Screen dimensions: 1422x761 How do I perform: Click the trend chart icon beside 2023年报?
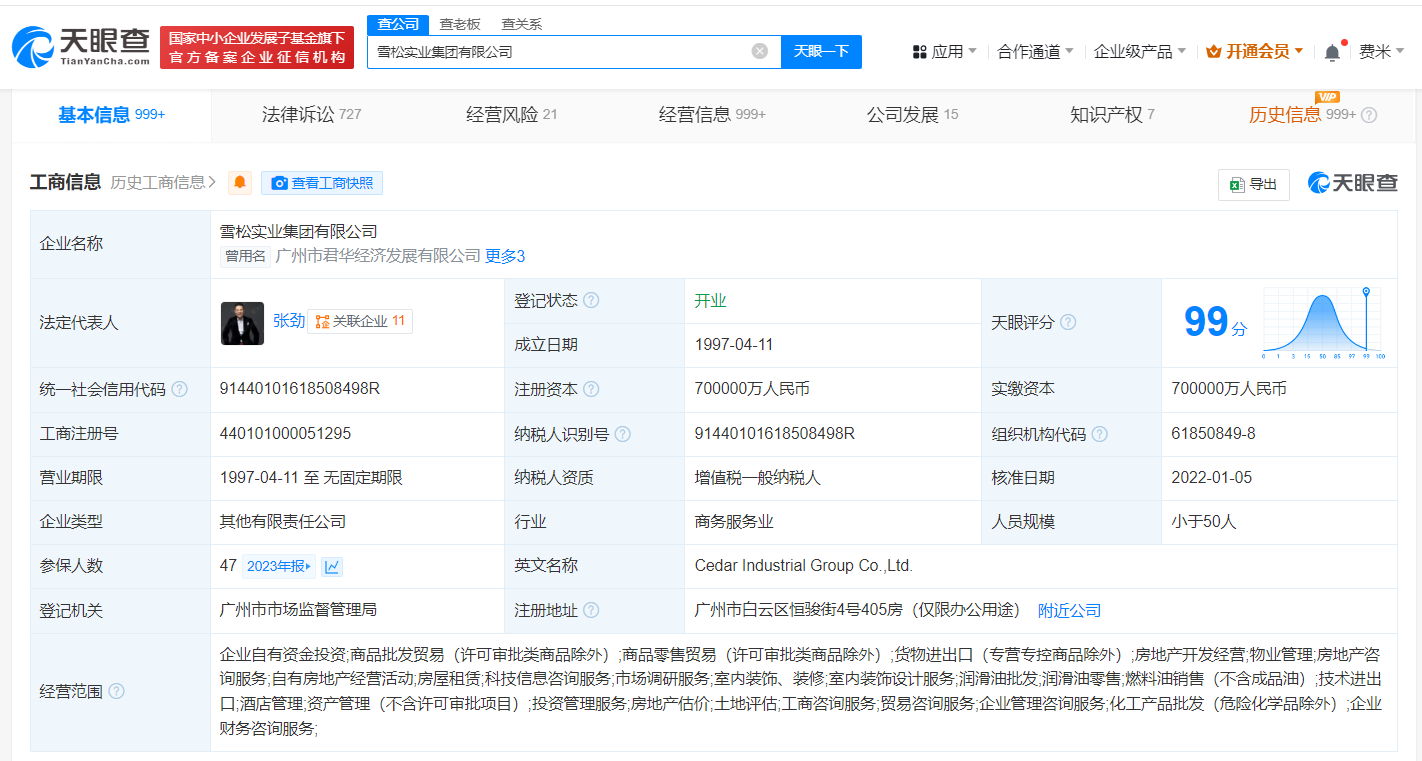coord(332,566)
